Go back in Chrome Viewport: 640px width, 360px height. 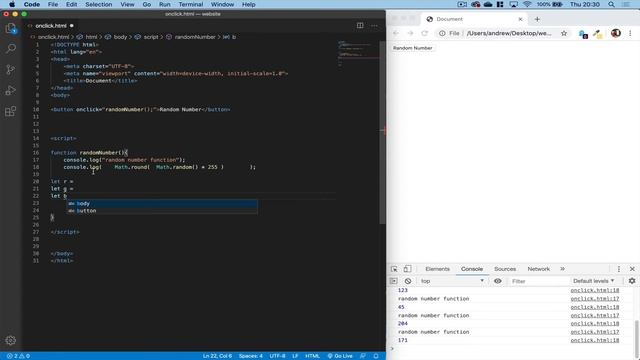(x=396, y=33)
